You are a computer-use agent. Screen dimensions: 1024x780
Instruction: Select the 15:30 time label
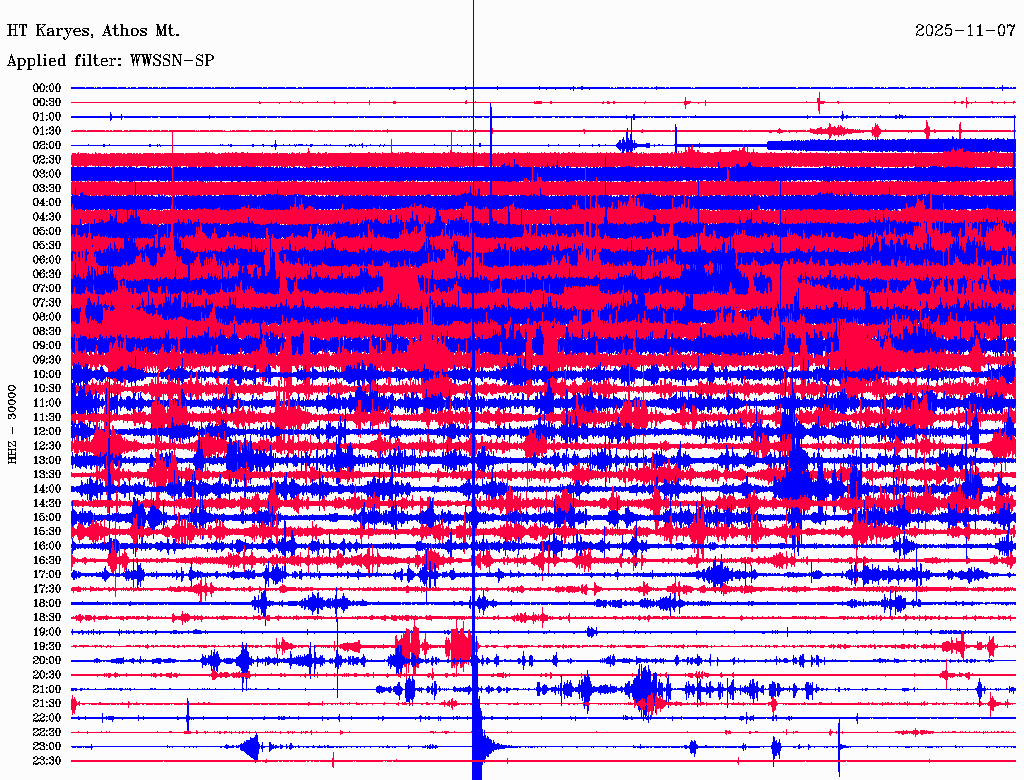(x=47, y=532)
